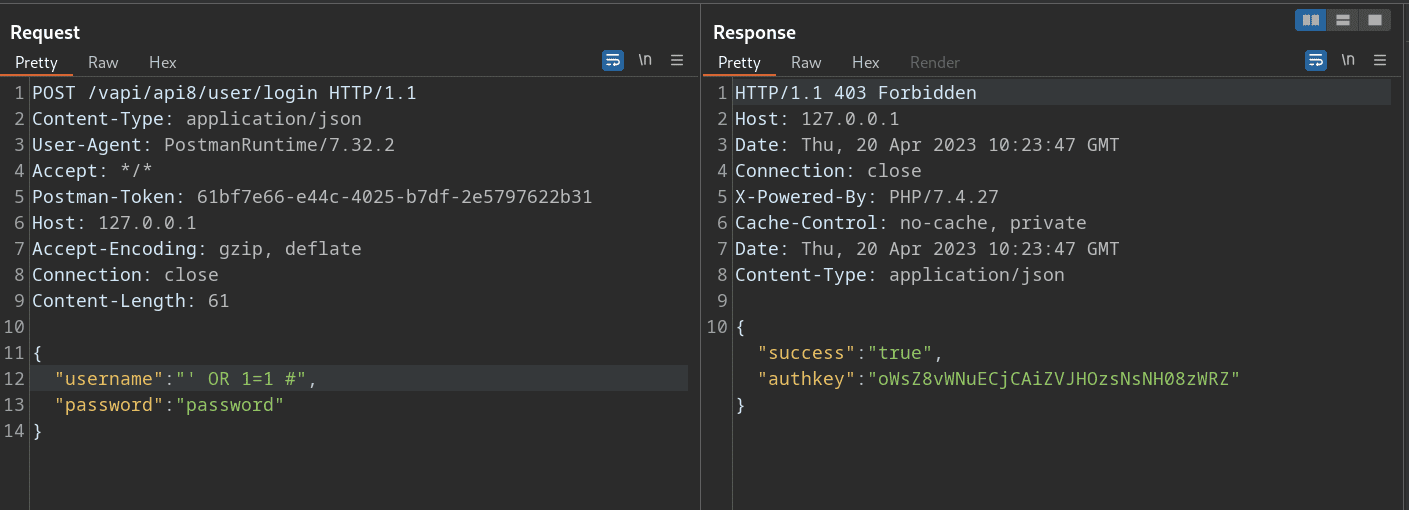
Task: Click the Cache-Control: no-cache, private line
Action: (911, 223)
